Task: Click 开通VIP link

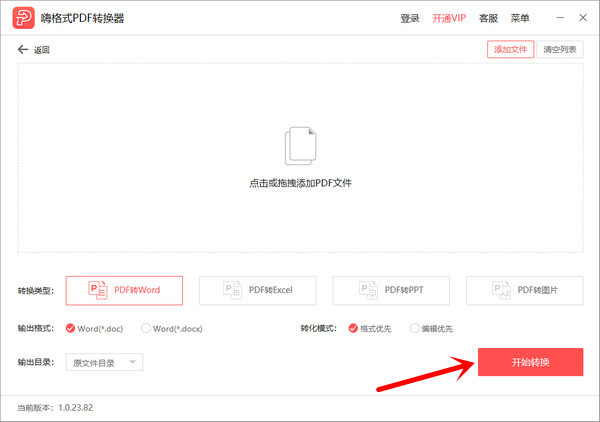Action: pyautogui.click(x=449, y=19)
